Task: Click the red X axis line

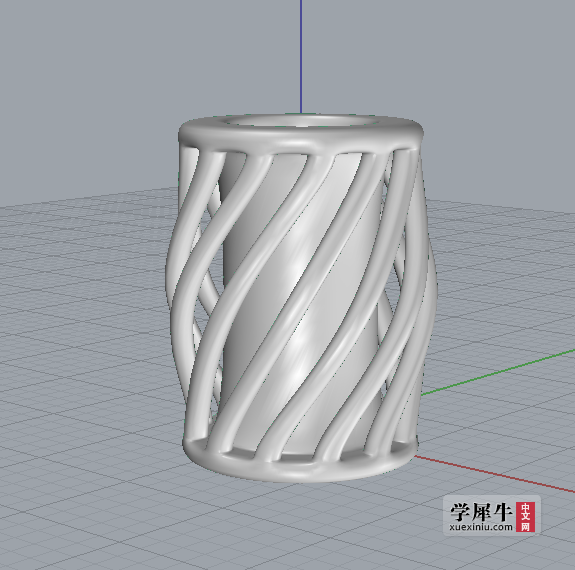Action: tap(495, 474)
